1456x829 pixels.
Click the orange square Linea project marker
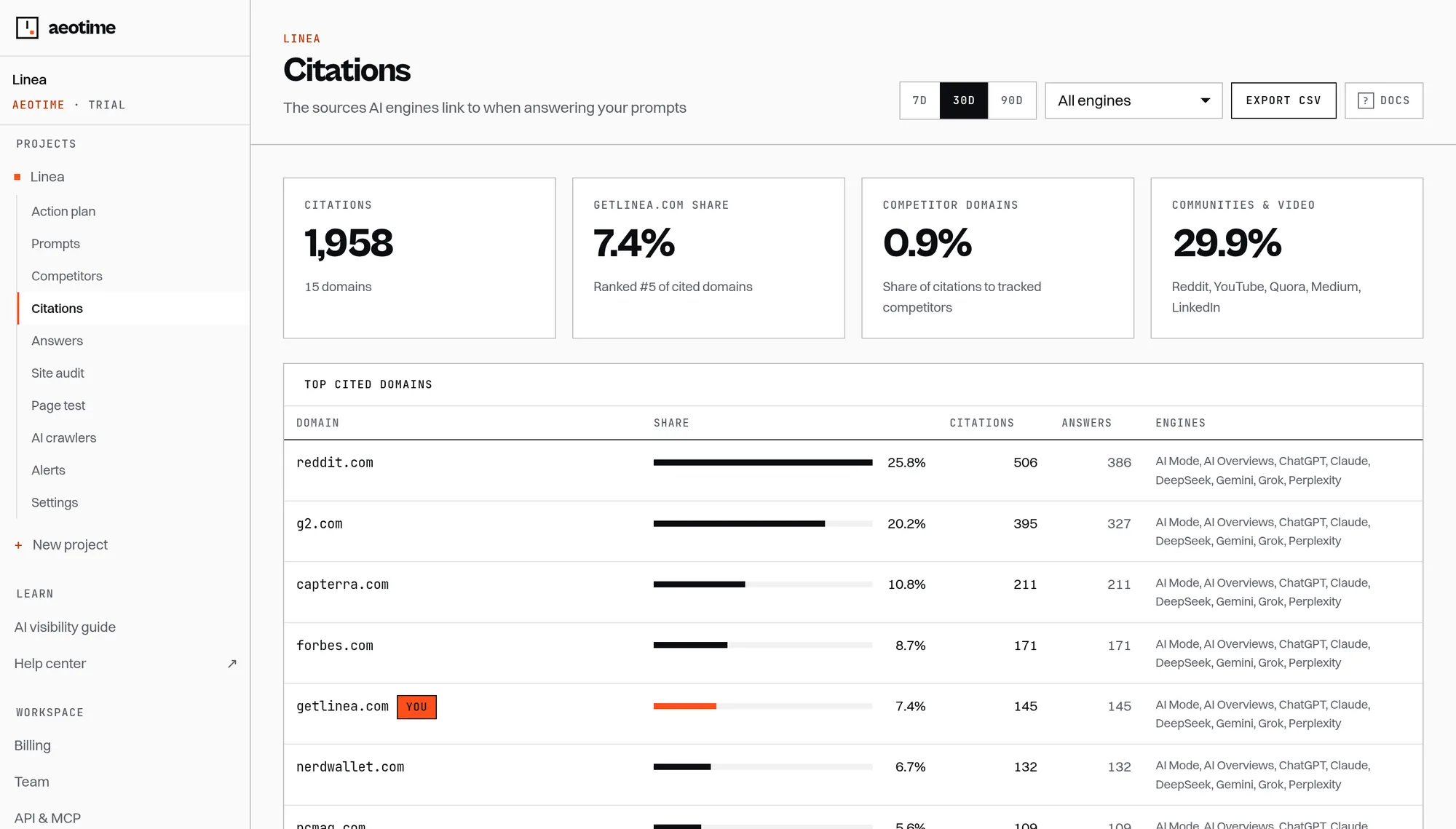(17, 177)
